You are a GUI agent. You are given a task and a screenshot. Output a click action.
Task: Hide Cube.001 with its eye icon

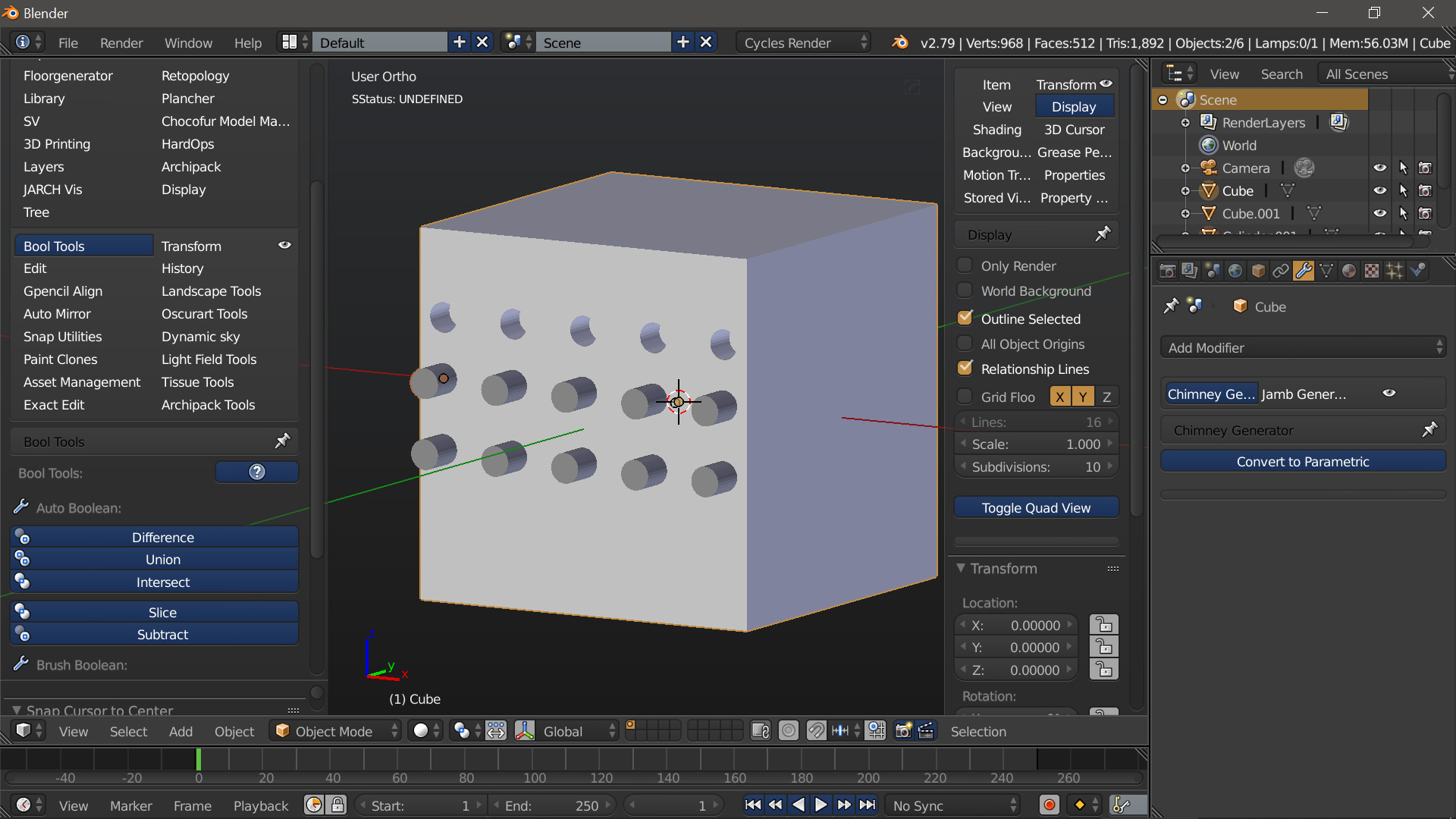coord(1379,214)
